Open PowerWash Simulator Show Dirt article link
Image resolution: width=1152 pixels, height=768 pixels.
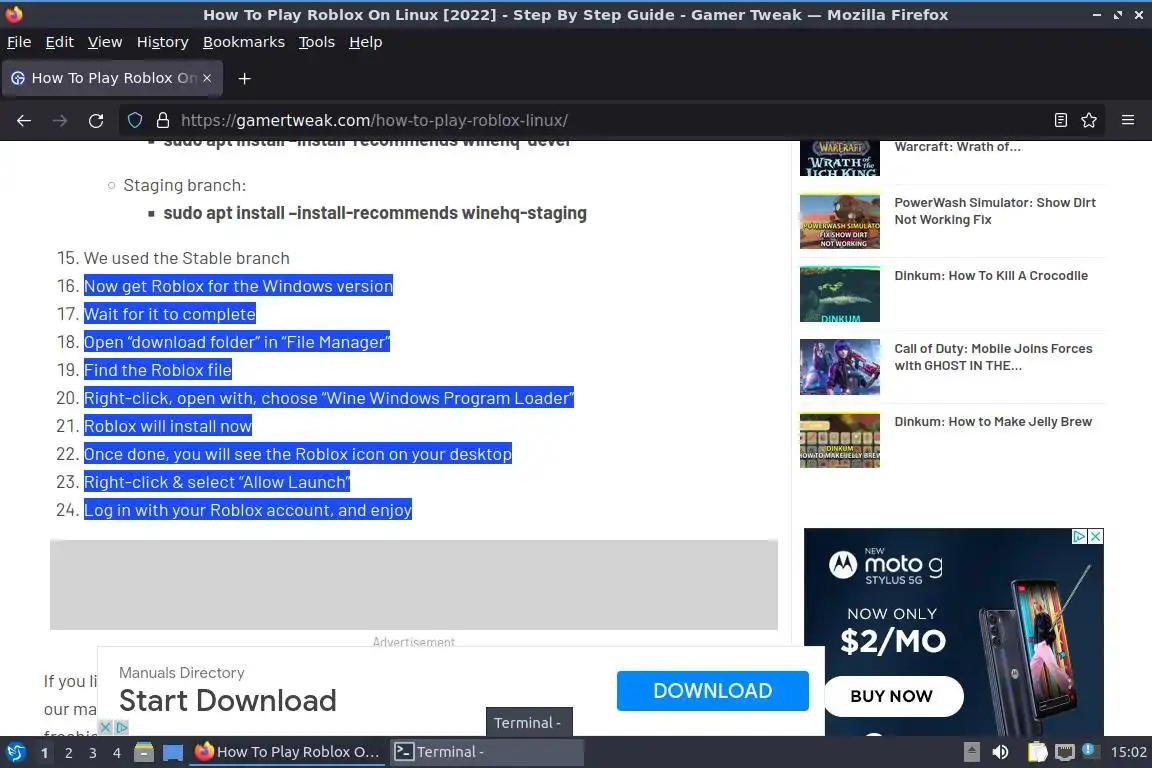click(x=995, y=211)
